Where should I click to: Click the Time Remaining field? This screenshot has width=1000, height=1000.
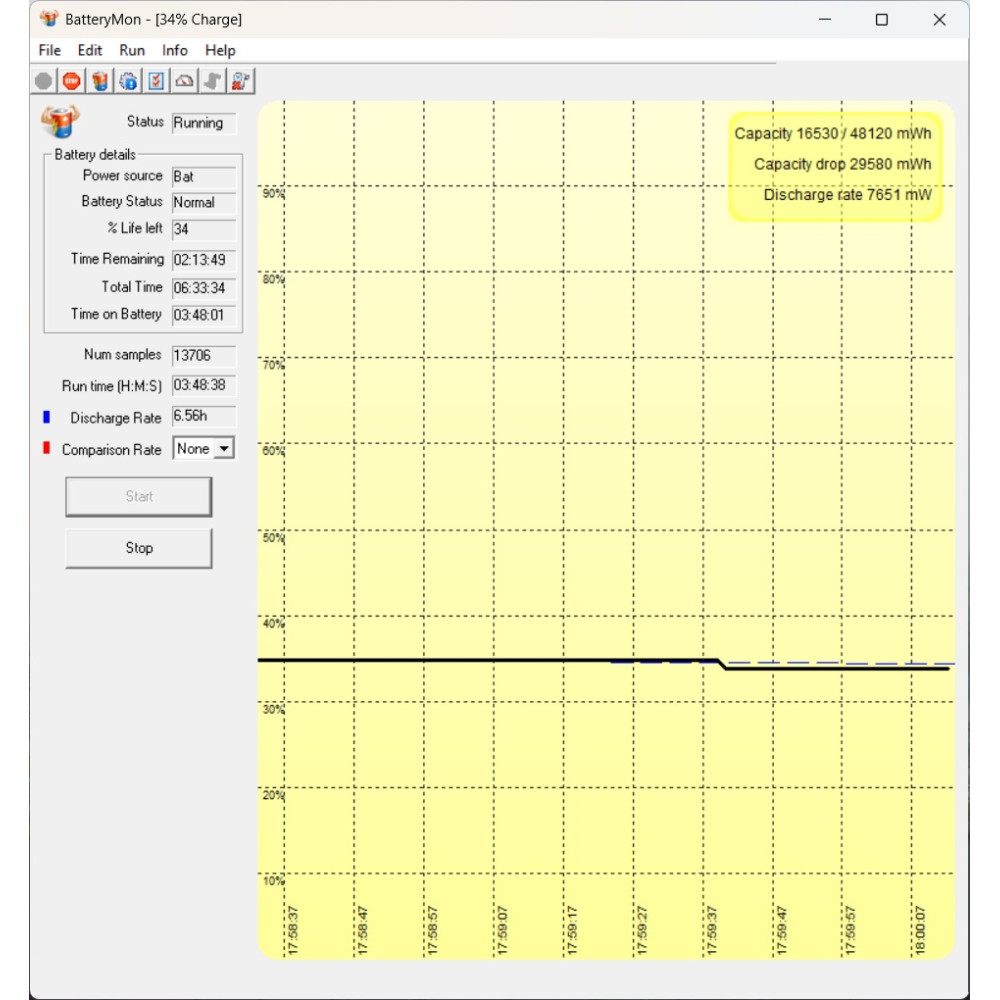point(203,260)
